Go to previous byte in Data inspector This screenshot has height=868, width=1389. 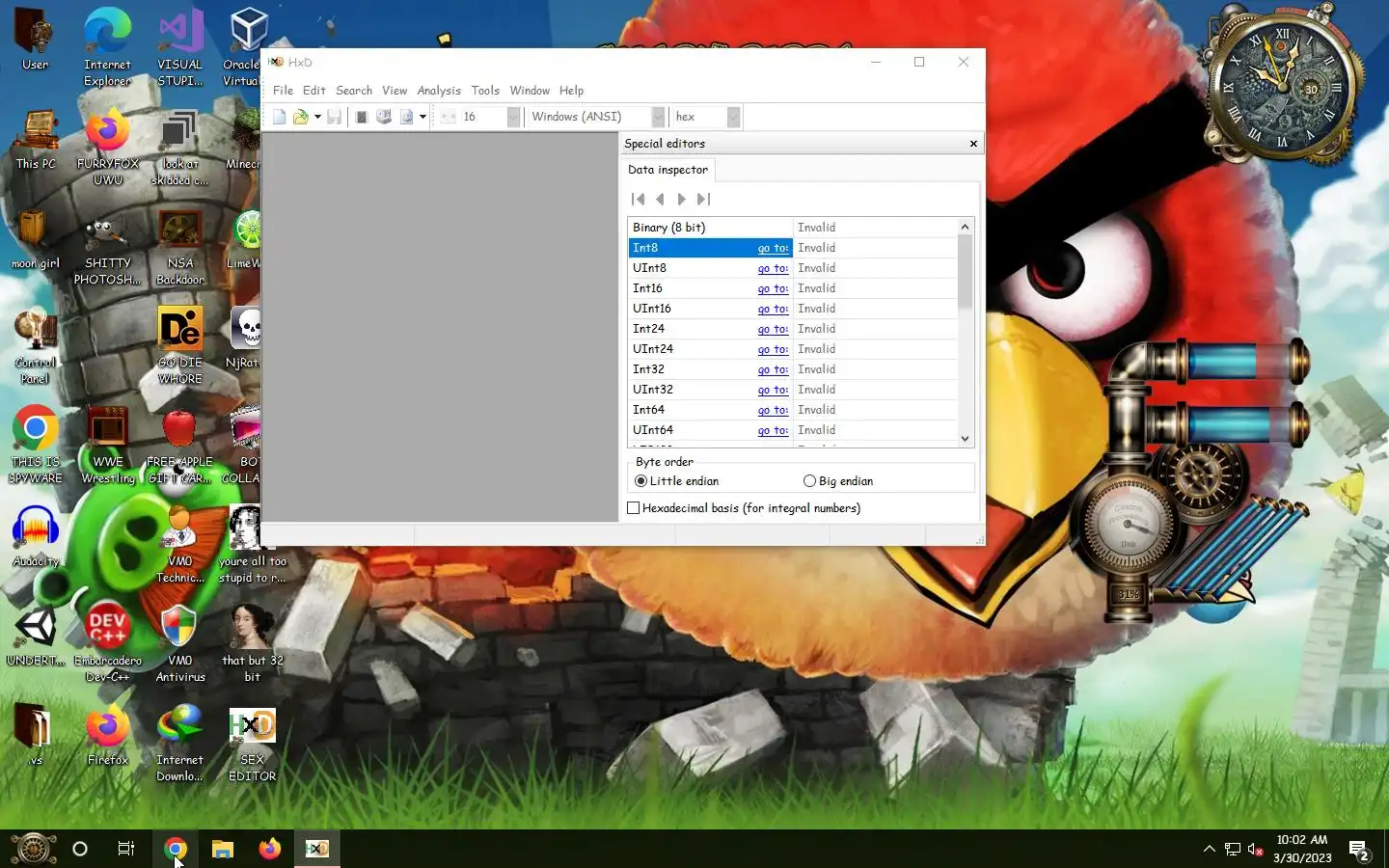[660, 199]
